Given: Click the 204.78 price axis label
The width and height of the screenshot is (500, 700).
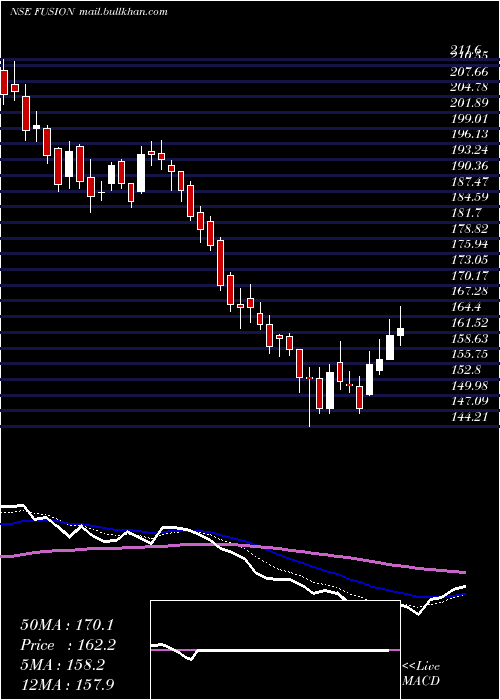Looking at the screenshot, I should [x=469, y=87].
